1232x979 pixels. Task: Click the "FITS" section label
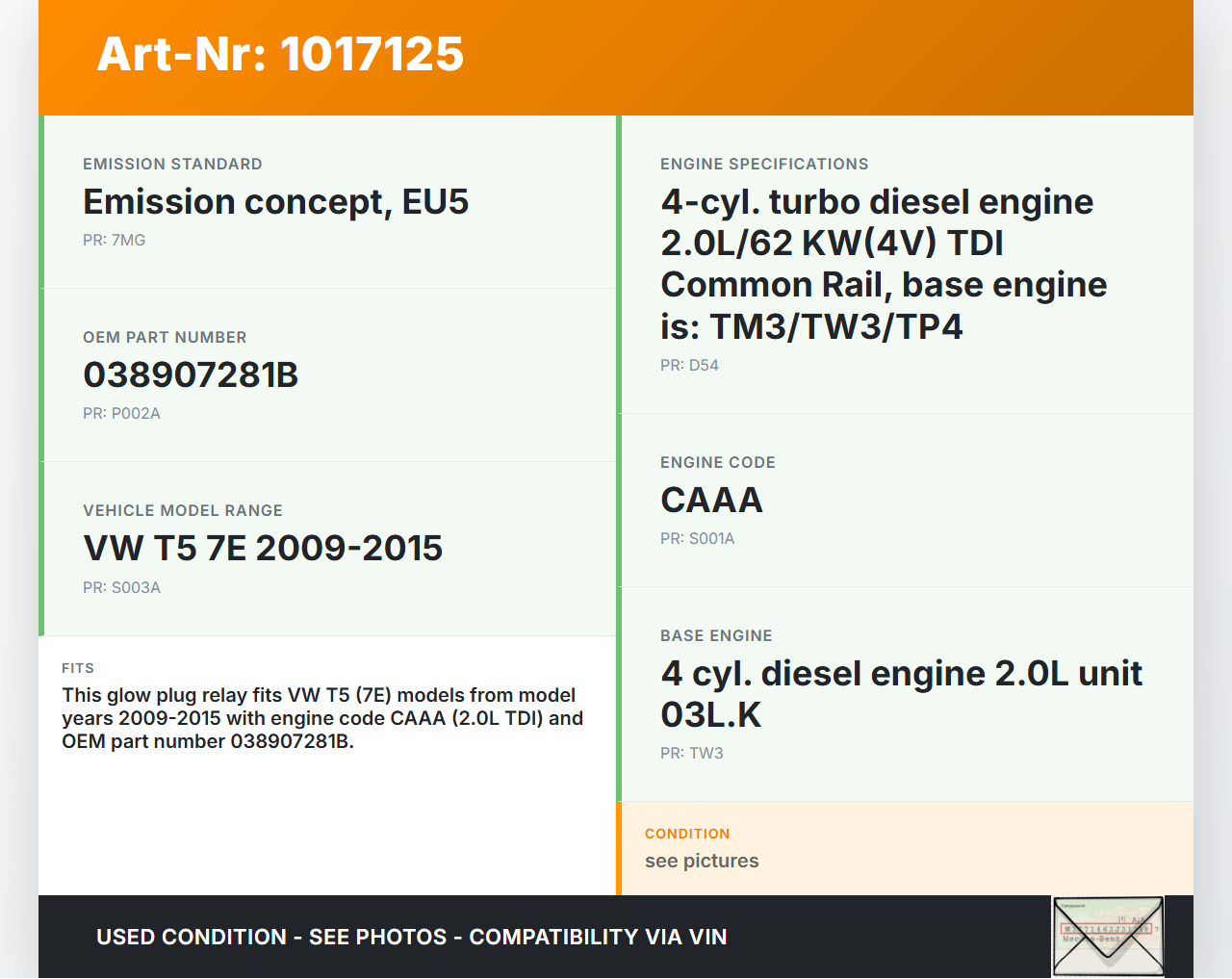78,668
